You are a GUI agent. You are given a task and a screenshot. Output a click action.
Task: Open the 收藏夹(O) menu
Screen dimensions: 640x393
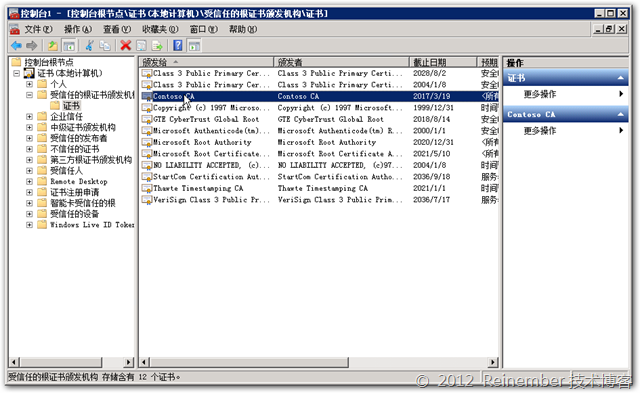click(x=160, y=29)
